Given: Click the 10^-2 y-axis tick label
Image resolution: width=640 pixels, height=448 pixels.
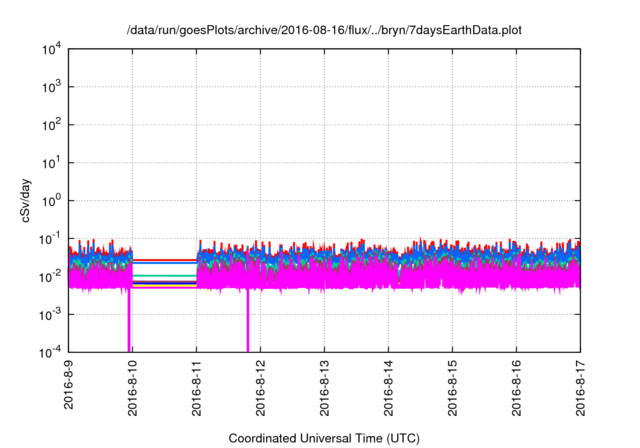Looking at the screenshot, I should [x=50, y=277].
